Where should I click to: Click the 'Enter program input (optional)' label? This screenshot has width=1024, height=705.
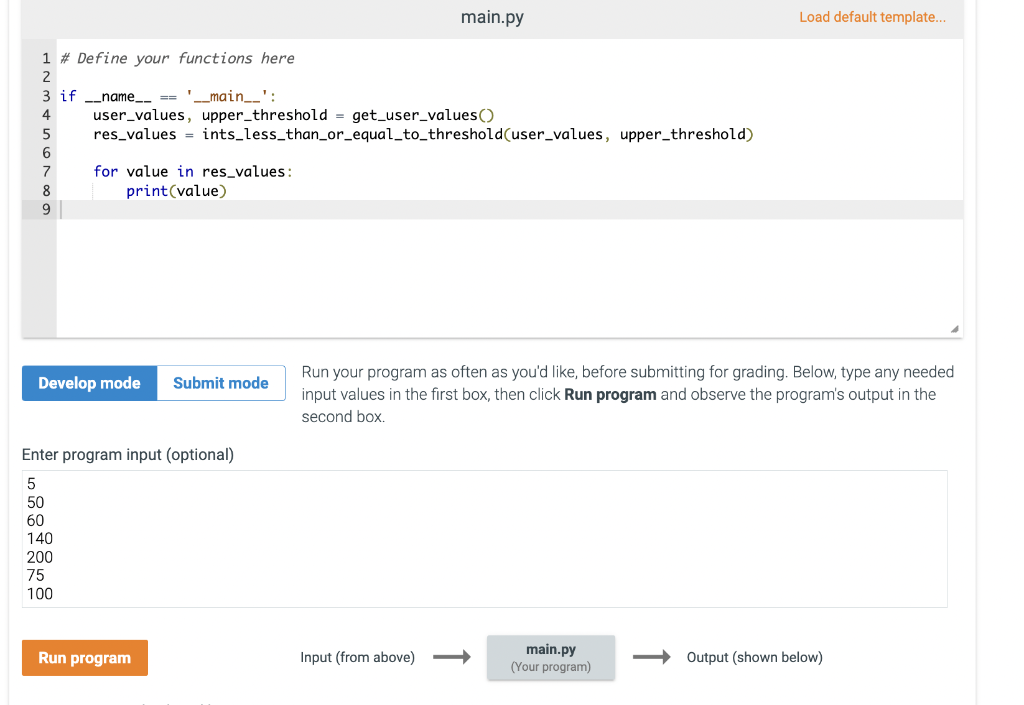tap(128, 454)
